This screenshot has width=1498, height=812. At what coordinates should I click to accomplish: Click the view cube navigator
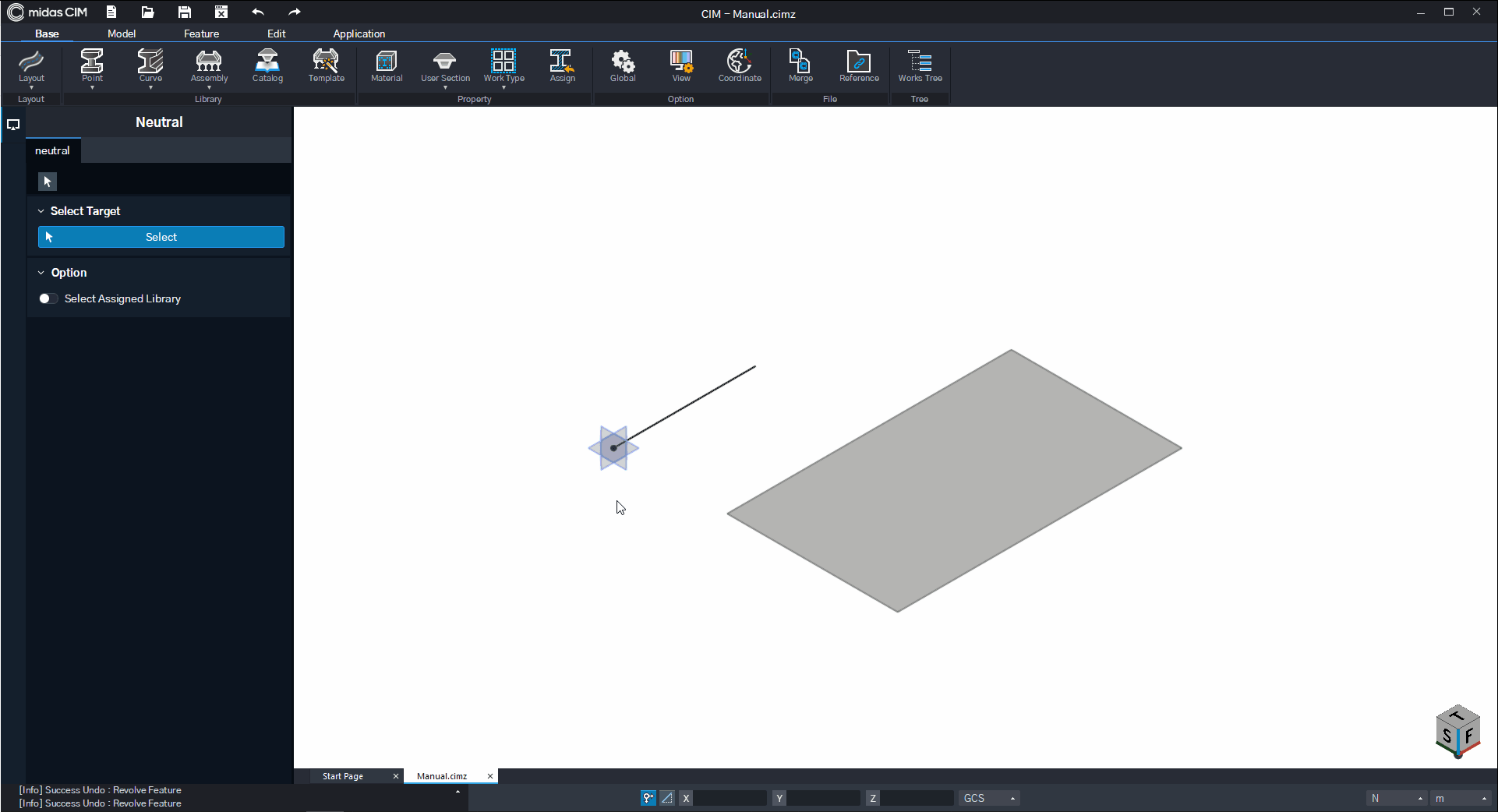tap(1457, 731)
